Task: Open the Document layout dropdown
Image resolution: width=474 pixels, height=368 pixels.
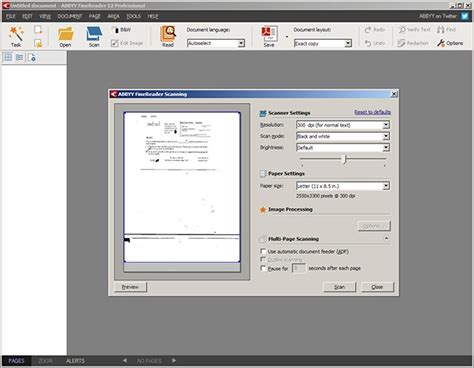Action: (348, 43)
